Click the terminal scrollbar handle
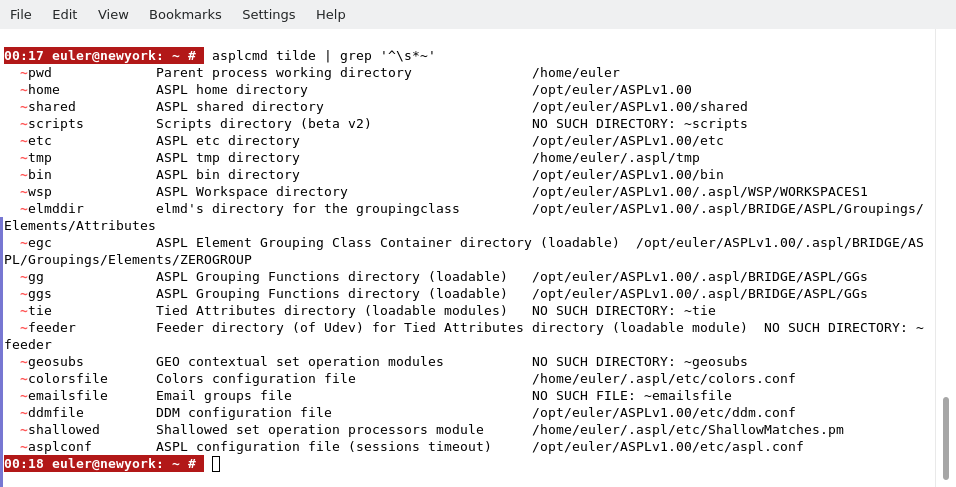 945,437
